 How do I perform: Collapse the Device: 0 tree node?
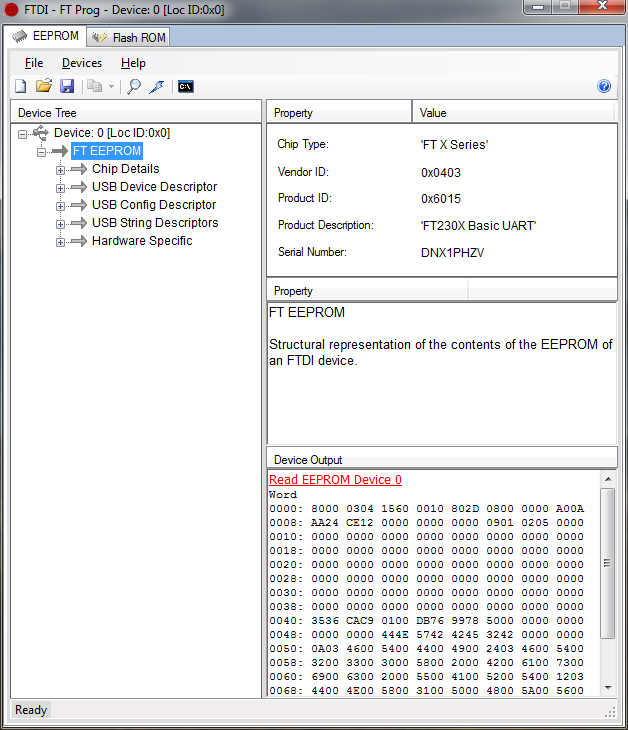click(22, 134)
